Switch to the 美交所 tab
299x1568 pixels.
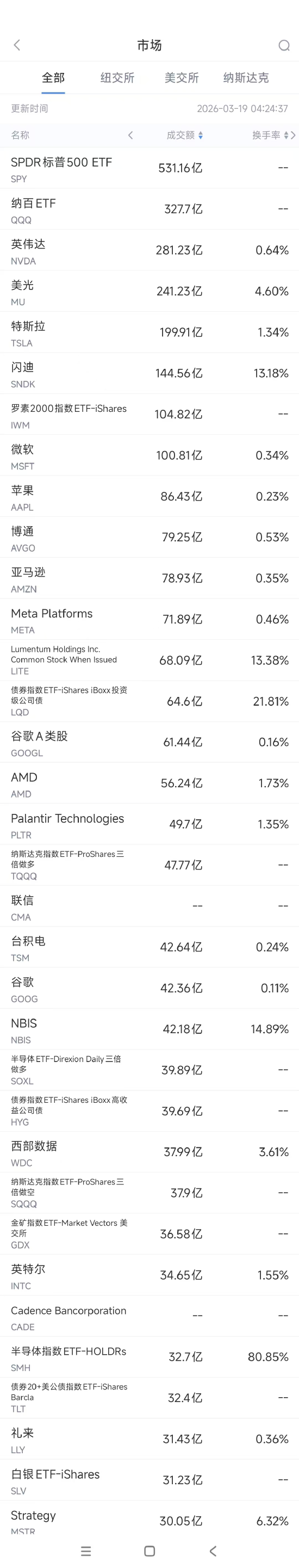point(182,78)
